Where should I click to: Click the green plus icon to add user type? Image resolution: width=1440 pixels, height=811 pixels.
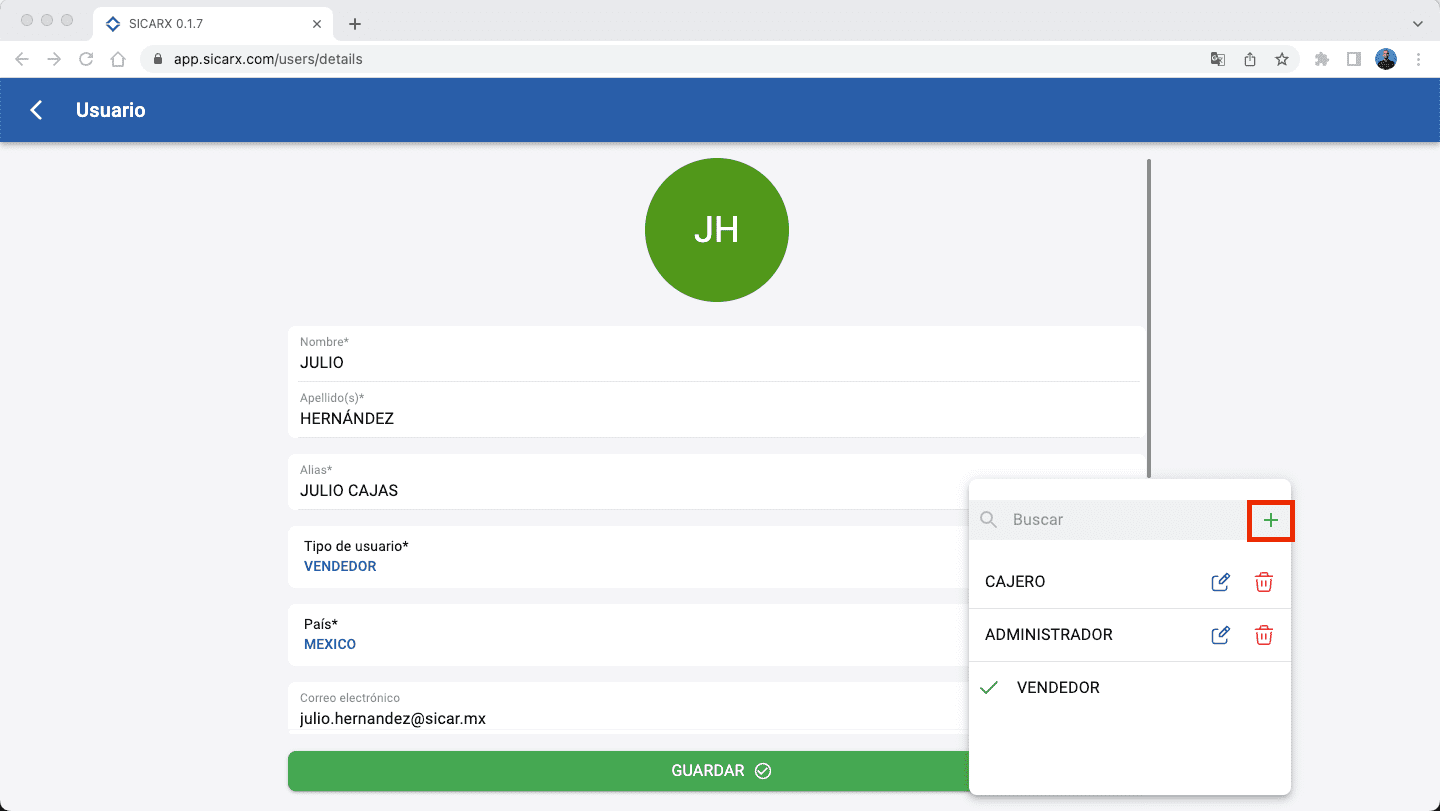pyautogui.click(x=1270, y=520)
